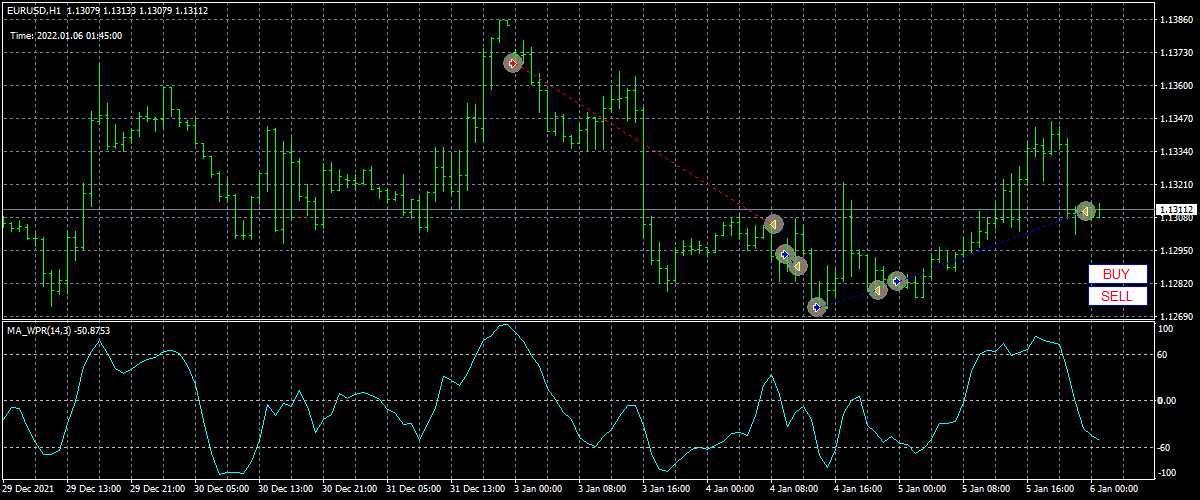Select the yellow close marker ending the red dashed line

coord(773,224)
